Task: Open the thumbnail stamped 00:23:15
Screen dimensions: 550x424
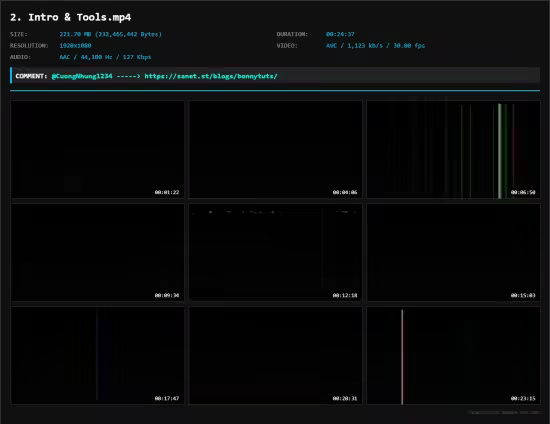Action: pyautogui.click(x=454, y=356)
